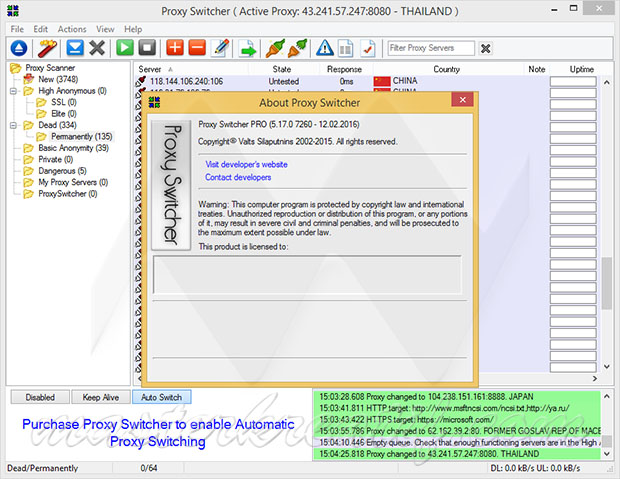620x479 pixels.
Task: Open the magic wand wizard tool
Action: pyautogui.click(x=47, y=48)
